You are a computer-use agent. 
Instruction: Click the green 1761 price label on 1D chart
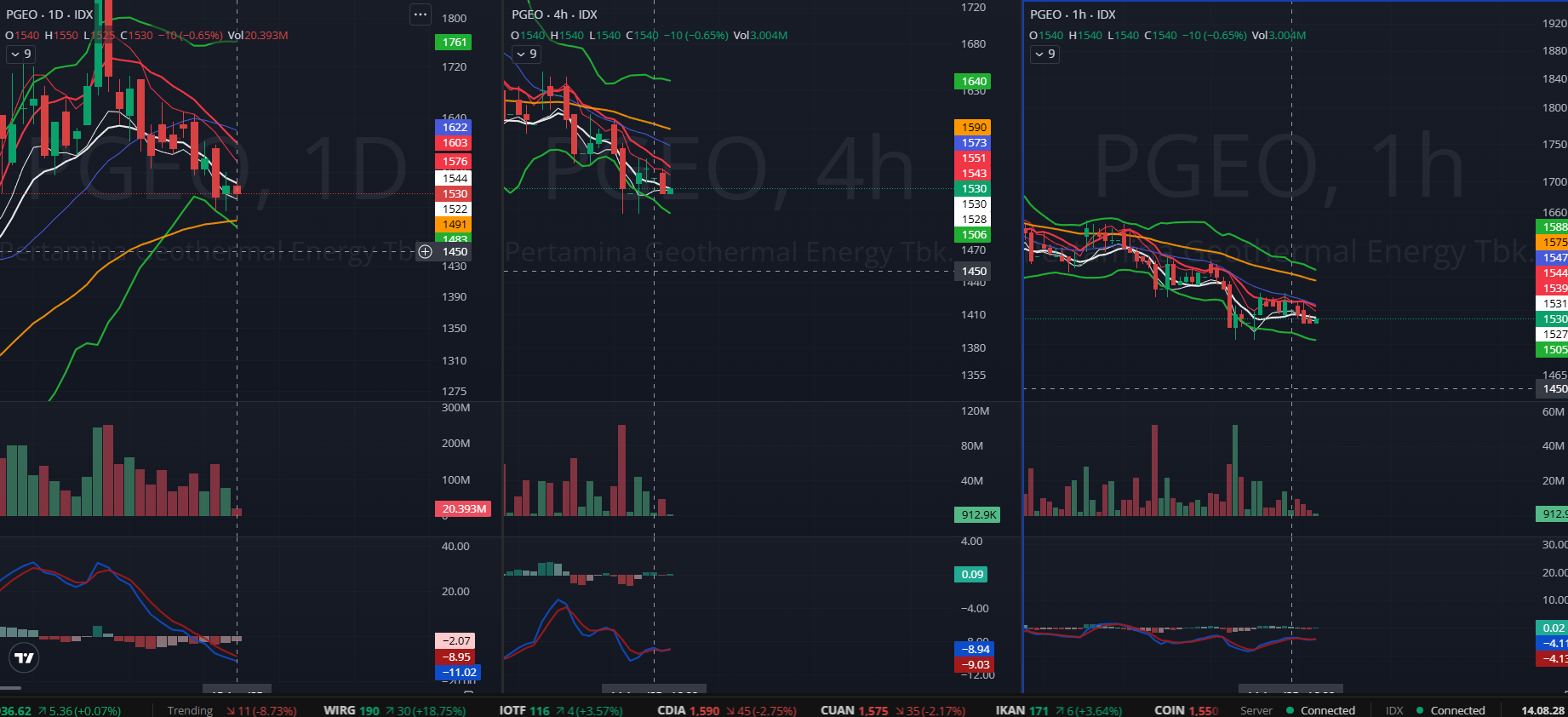(455, 42)
